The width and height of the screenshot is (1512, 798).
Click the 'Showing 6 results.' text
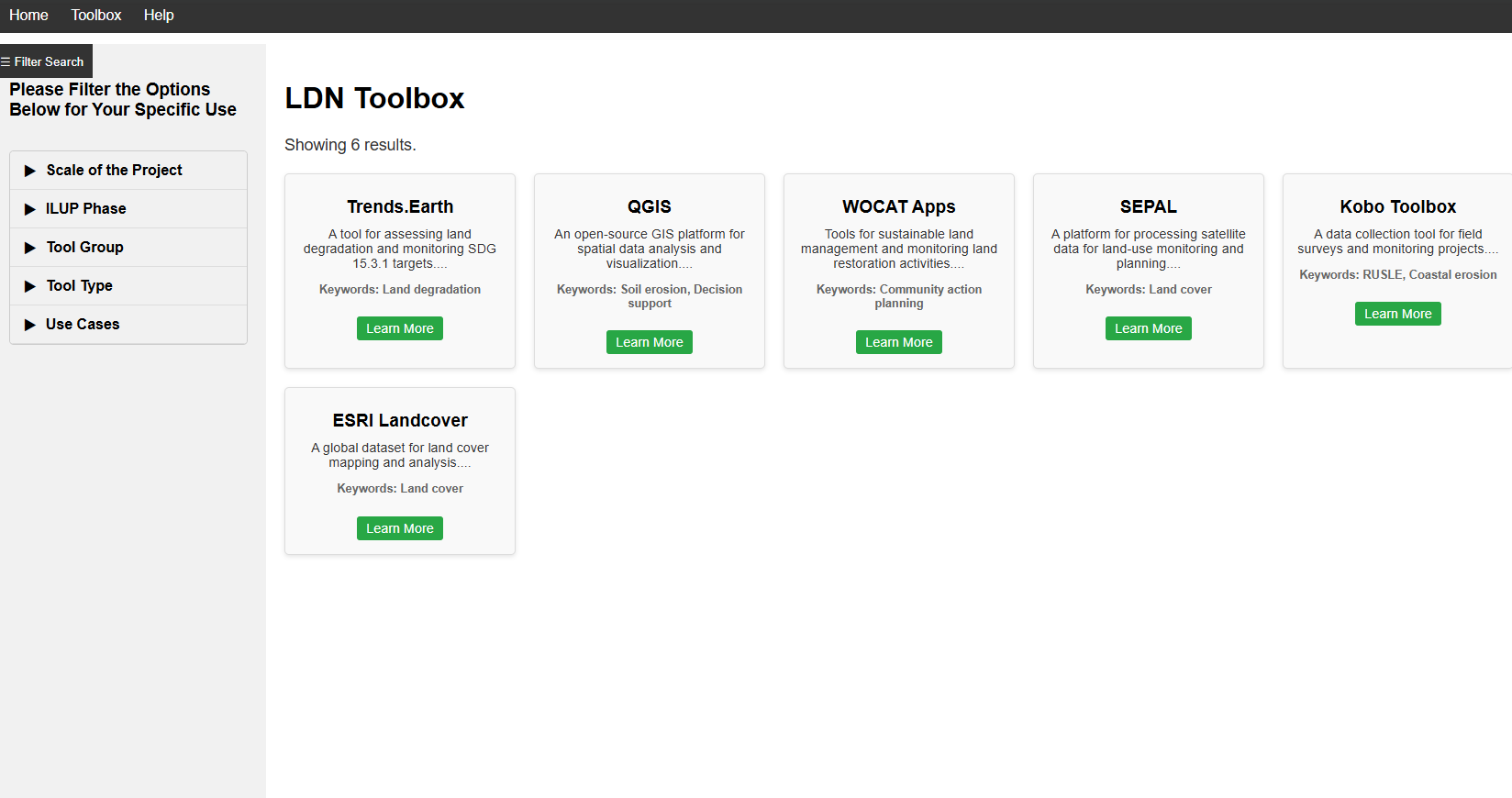click(x=350, y=145)
